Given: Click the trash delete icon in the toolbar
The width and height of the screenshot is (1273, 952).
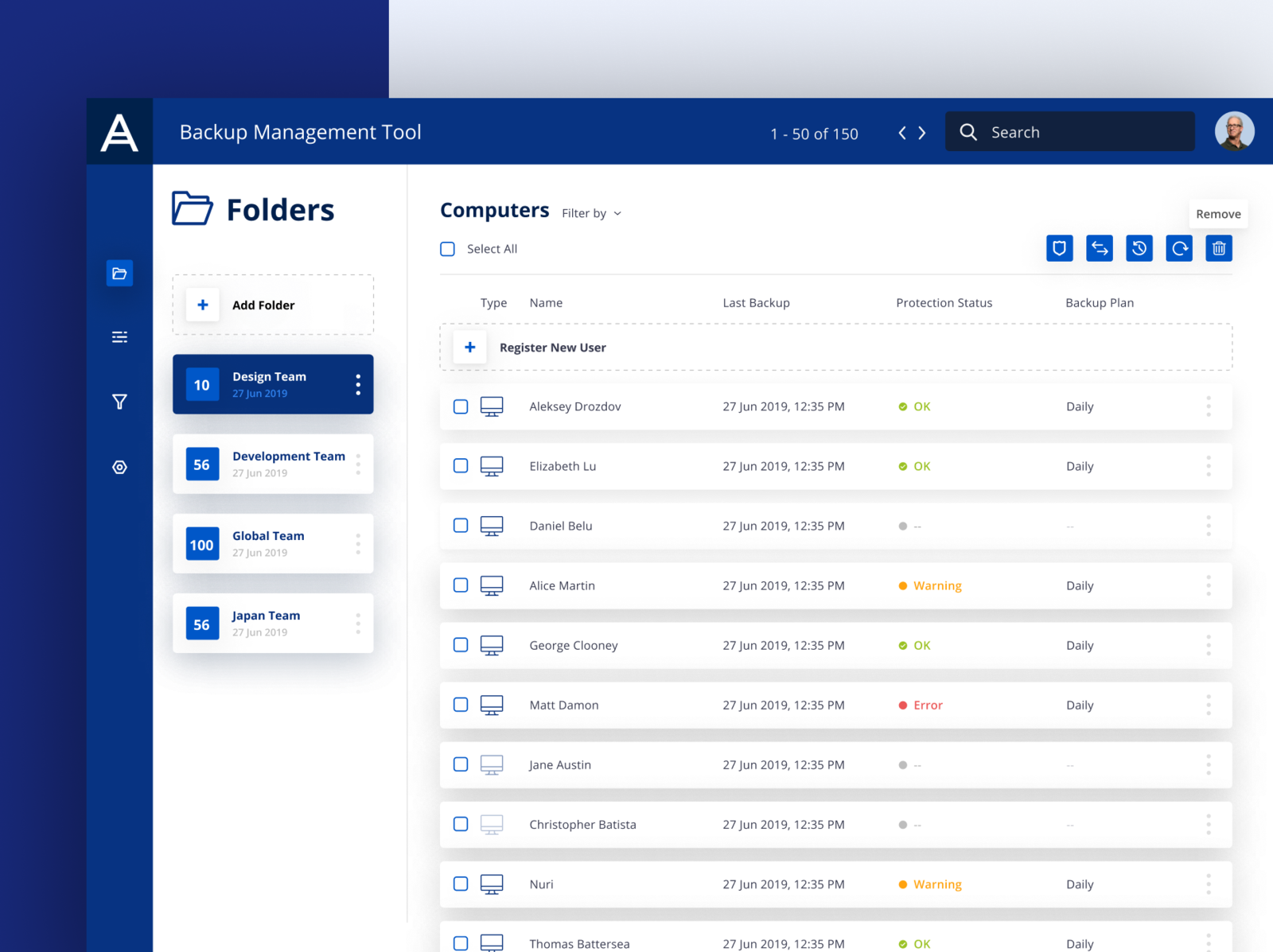Looking at the screenshot, I should point(1218,248).
